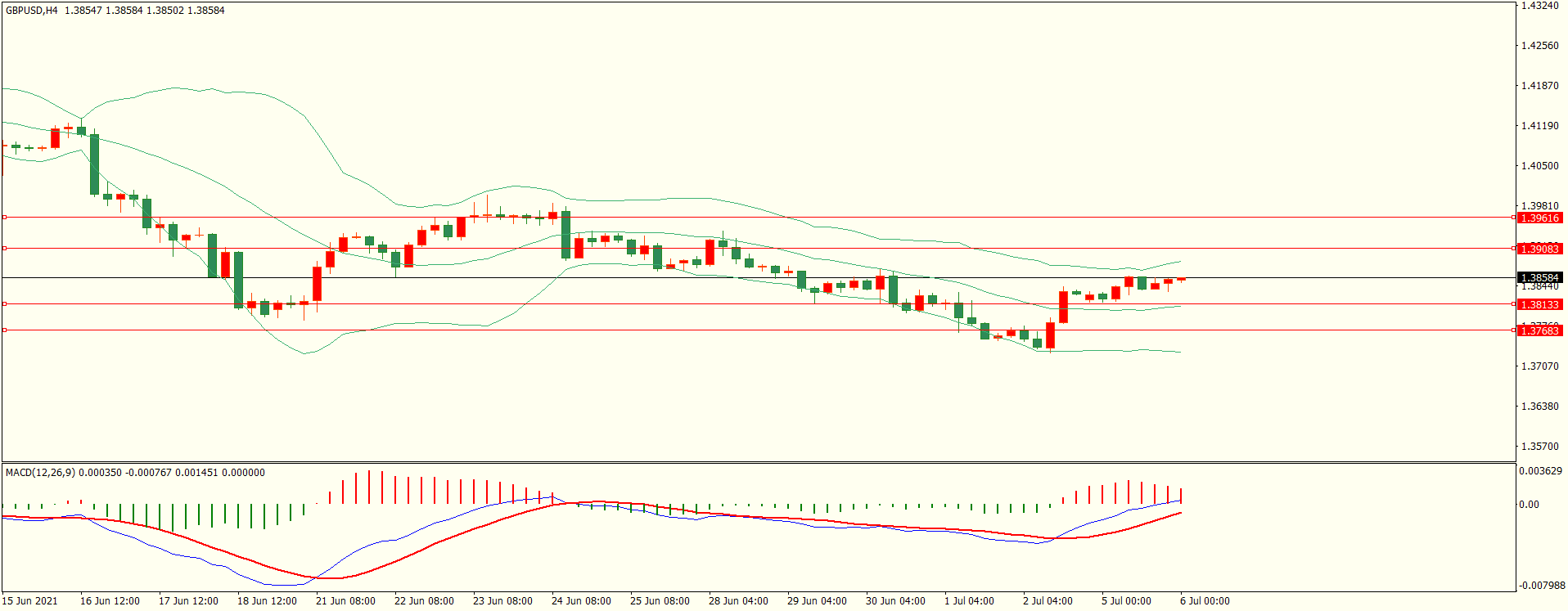Select the red 1.39616 price level tag
This screenshot has height=611, width=1568.
pyautogui.click(x=1539, y=218)
